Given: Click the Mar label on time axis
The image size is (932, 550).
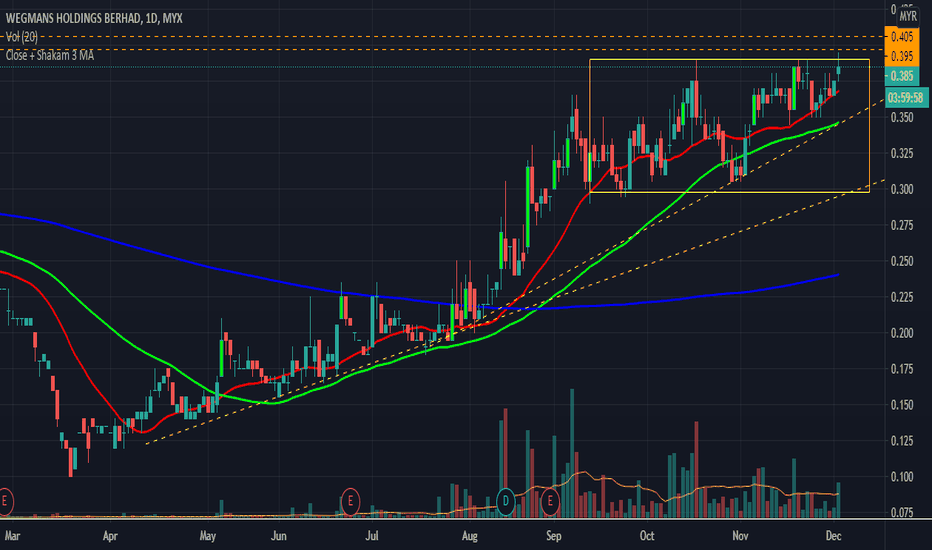Looking at the screenshot, I should pos(12,536).
